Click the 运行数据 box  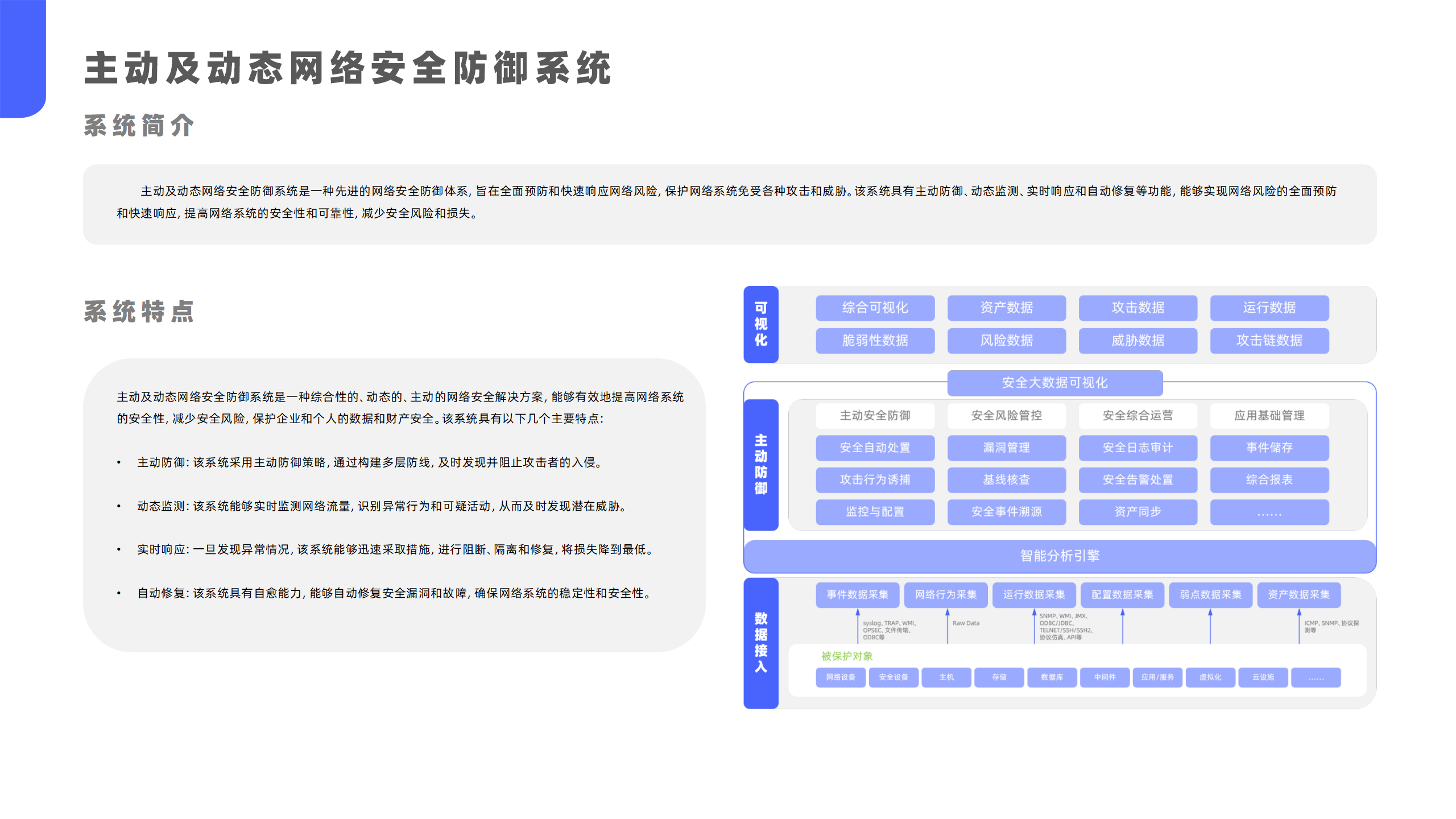click(x=1269, y=308)
